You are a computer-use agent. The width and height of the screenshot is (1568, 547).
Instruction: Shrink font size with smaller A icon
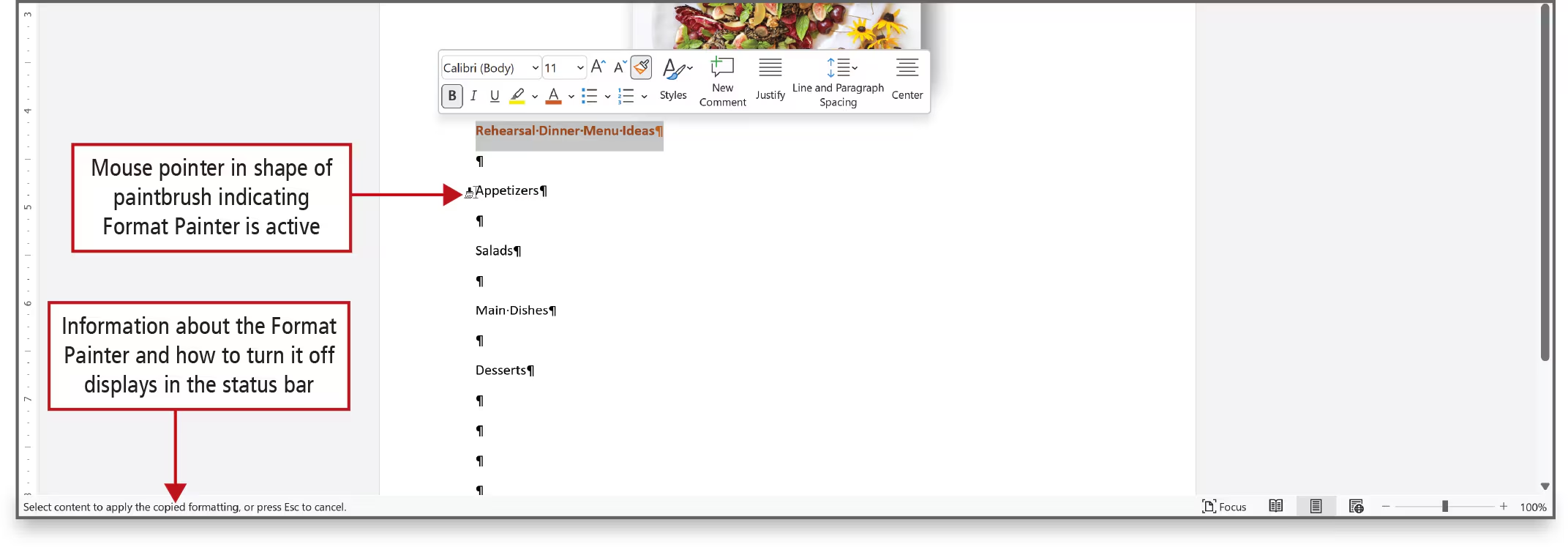[x=619, y=67]
